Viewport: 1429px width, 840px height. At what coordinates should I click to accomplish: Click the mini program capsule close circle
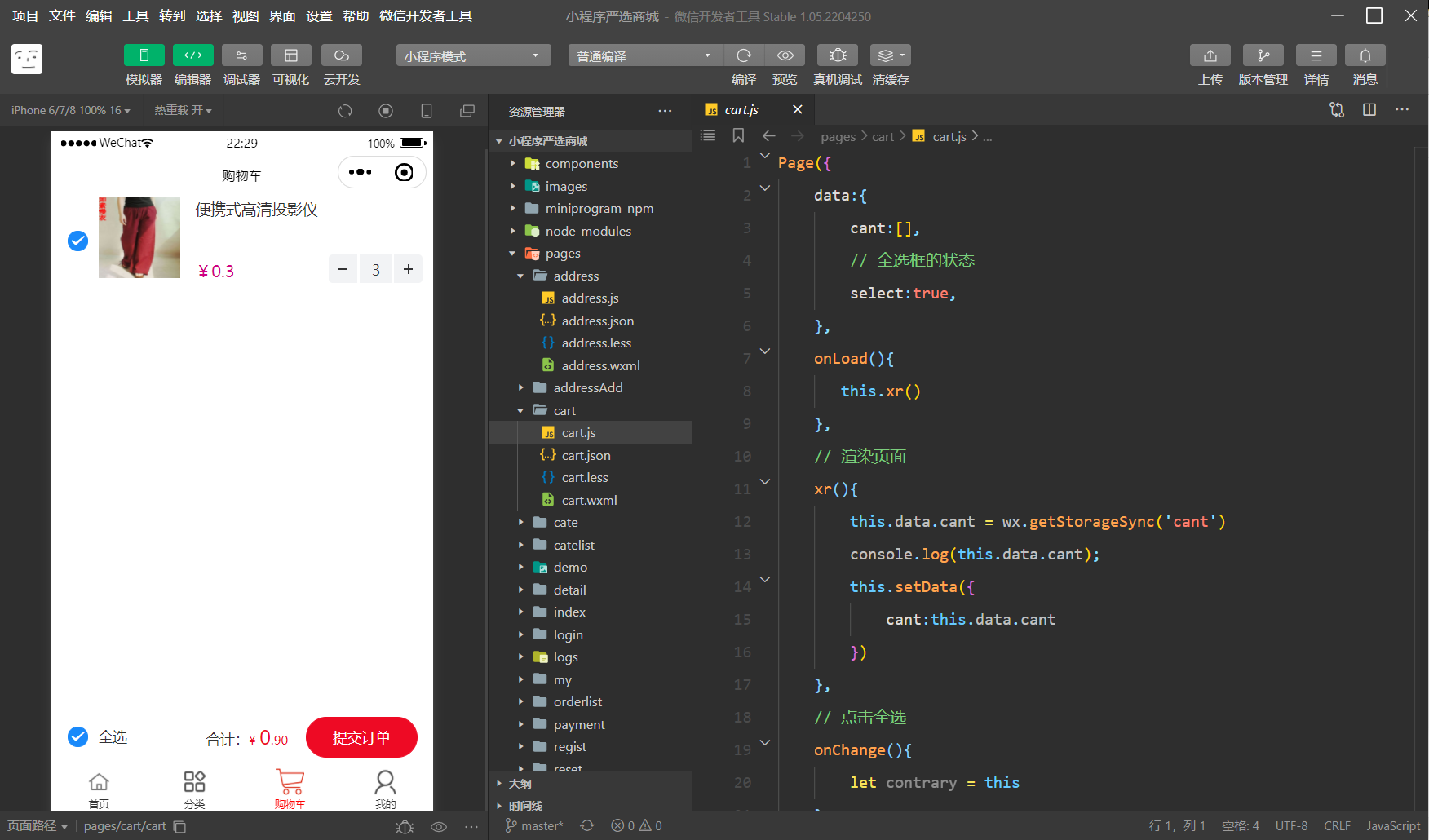(404, 172)
